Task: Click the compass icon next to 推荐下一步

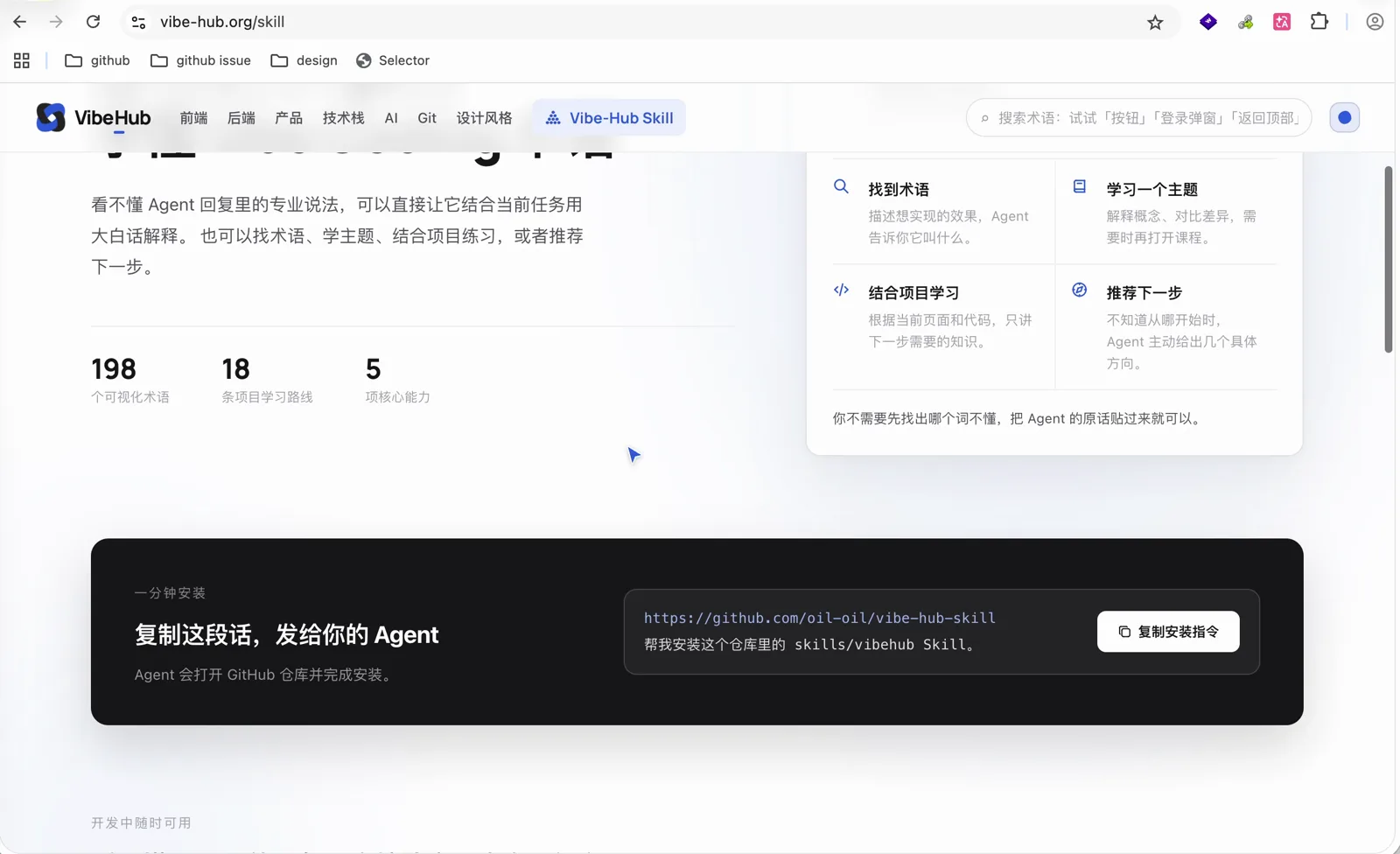Action: point(1080,290)
